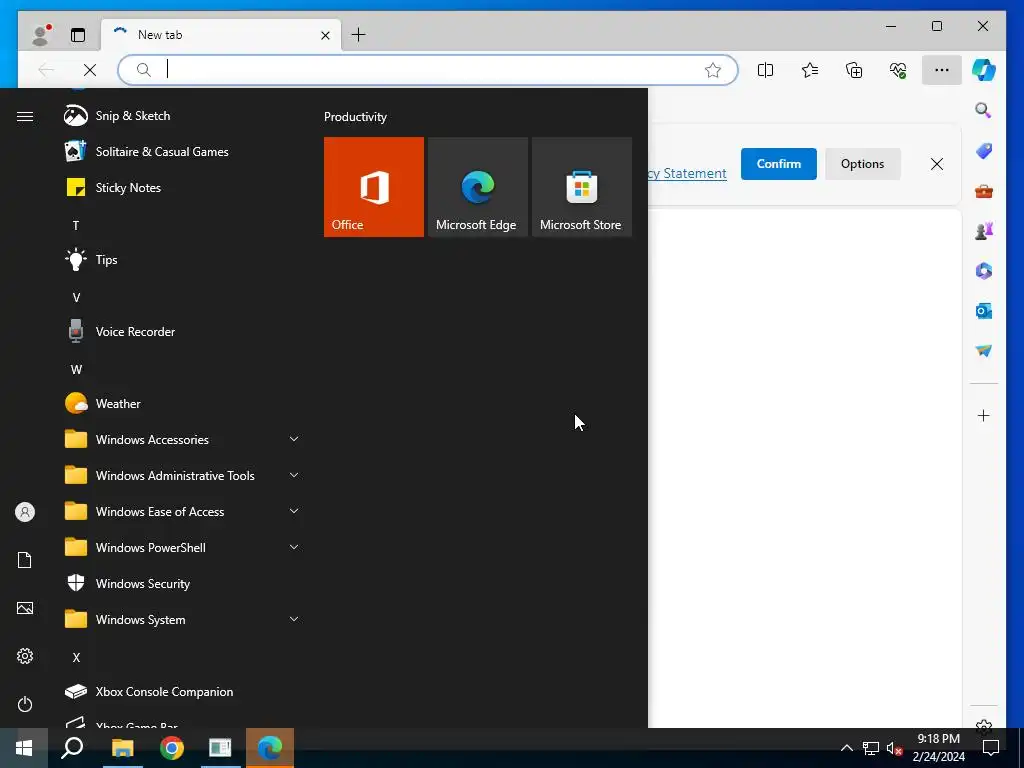Open Browser essentials heart icon
This screenshot has width=1024, height=768.
pyautogui.click(x=898, y=70)
